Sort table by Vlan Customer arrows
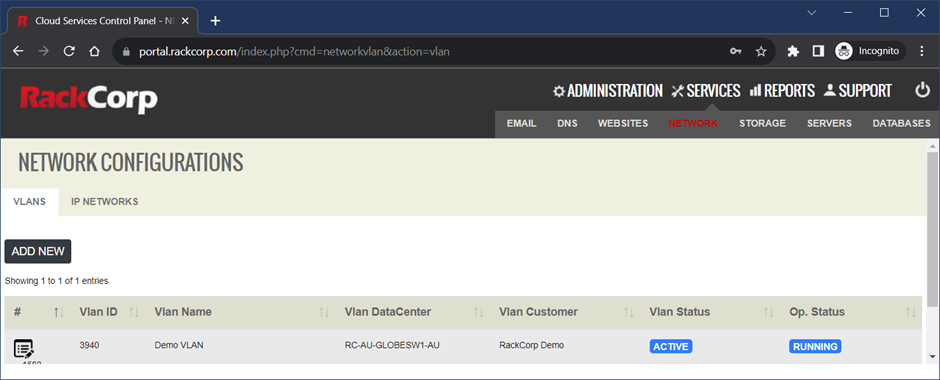 [628, 312]
